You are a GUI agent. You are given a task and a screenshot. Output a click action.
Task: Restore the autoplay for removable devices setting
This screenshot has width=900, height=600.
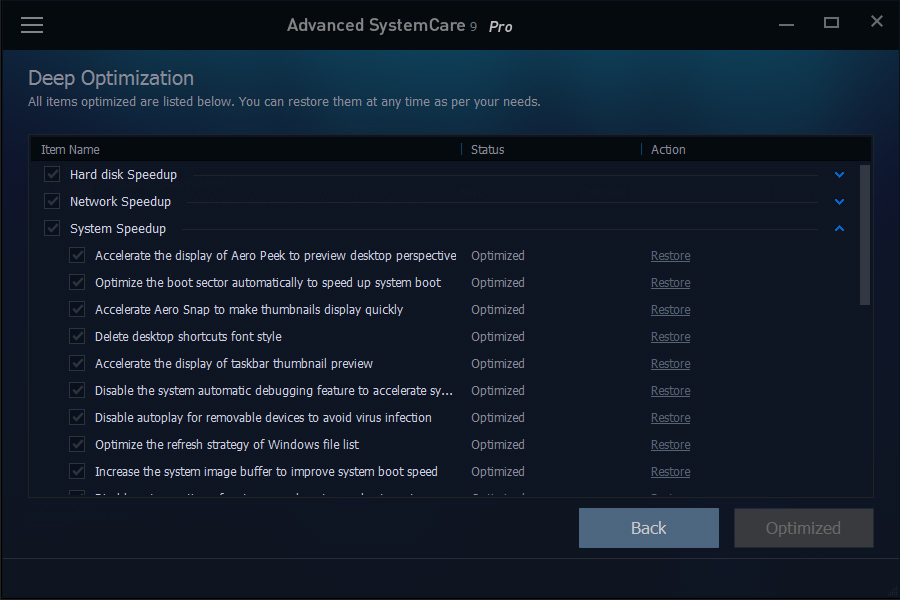(x=670, y=417)
